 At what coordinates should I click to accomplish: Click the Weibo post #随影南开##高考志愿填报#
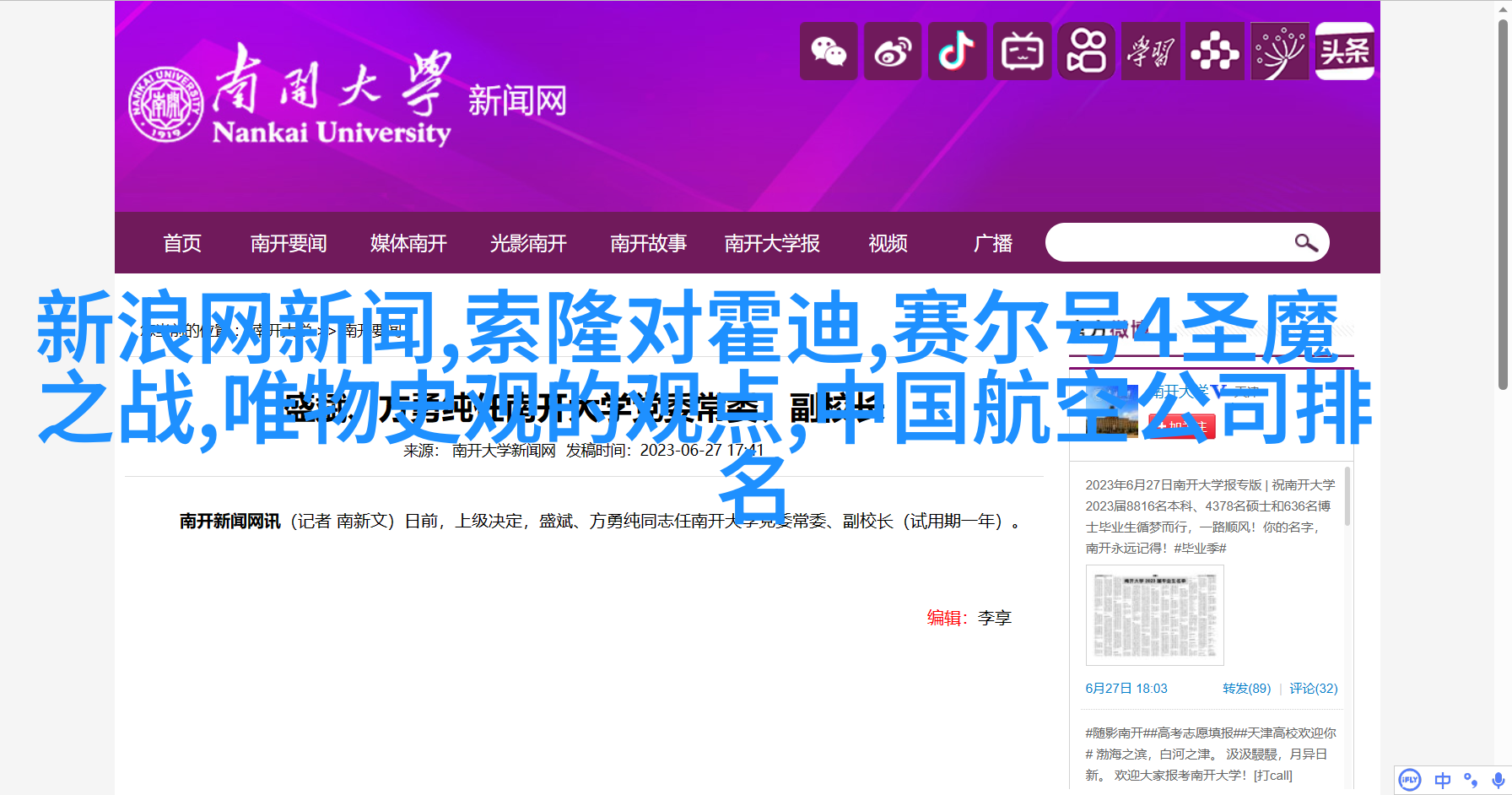tap(1210, 754)
